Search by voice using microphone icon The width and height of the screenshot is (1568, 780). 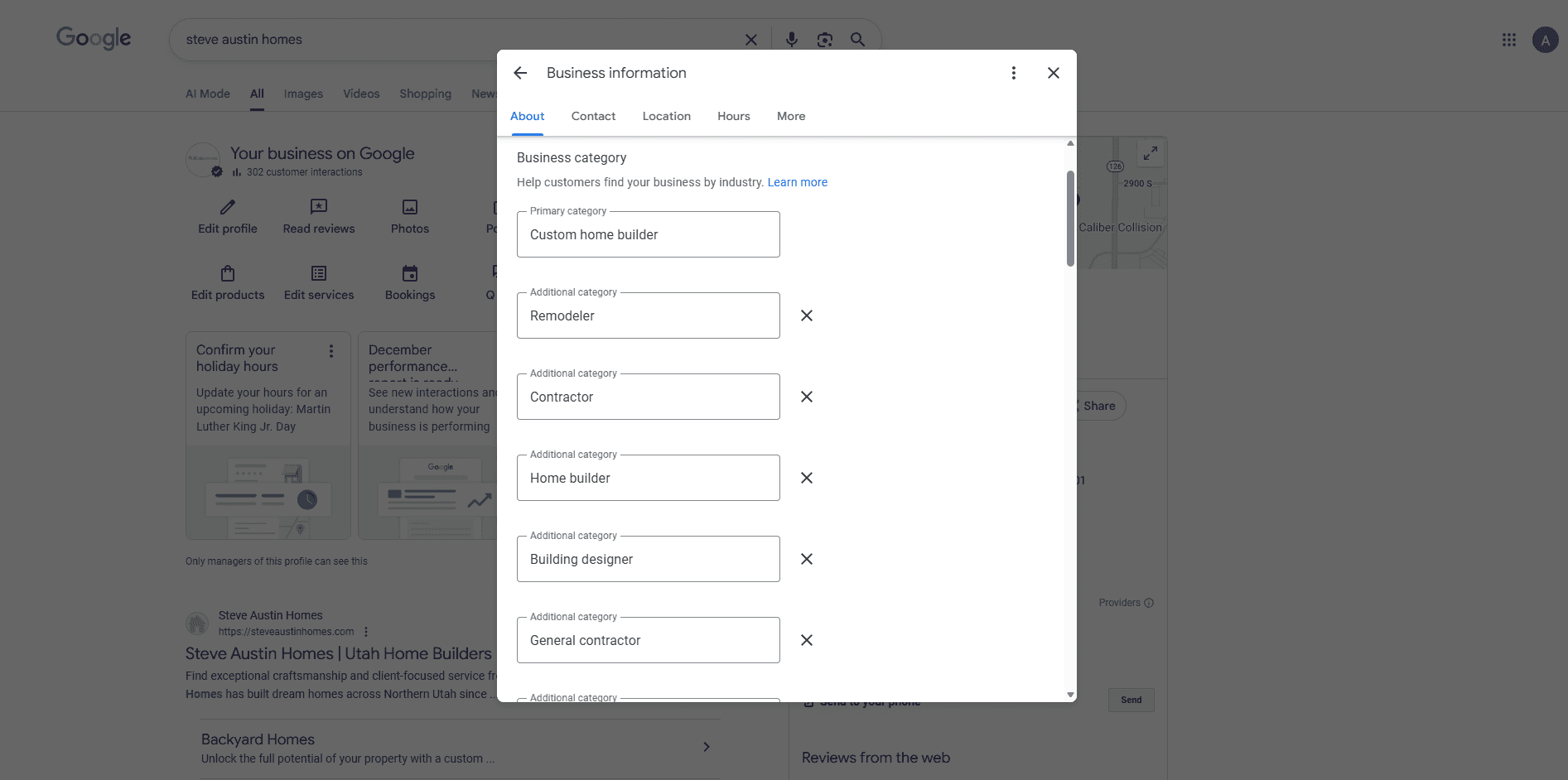pyautogui.click(x=791, y=40)
